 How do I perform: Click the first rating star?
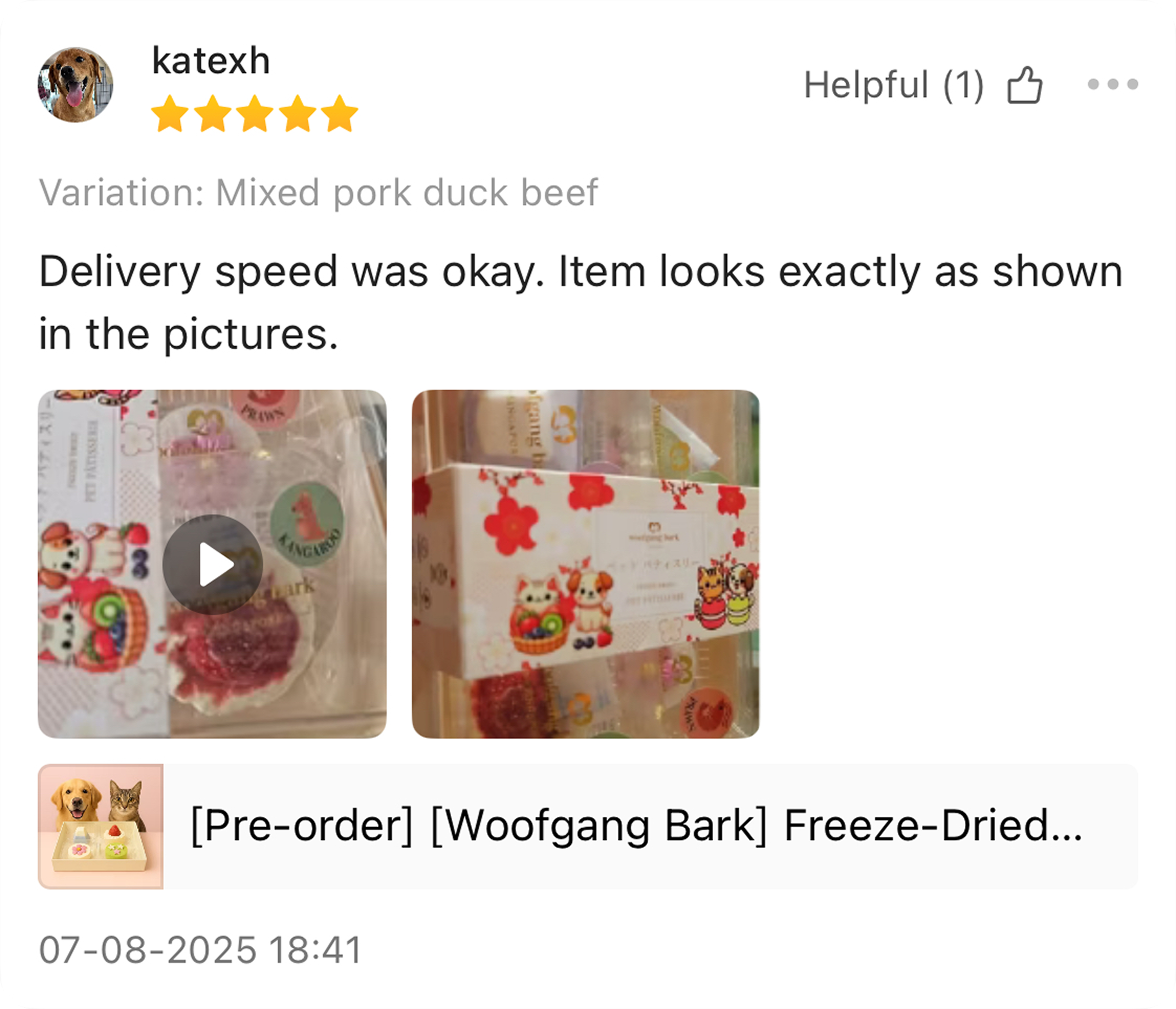170,114
